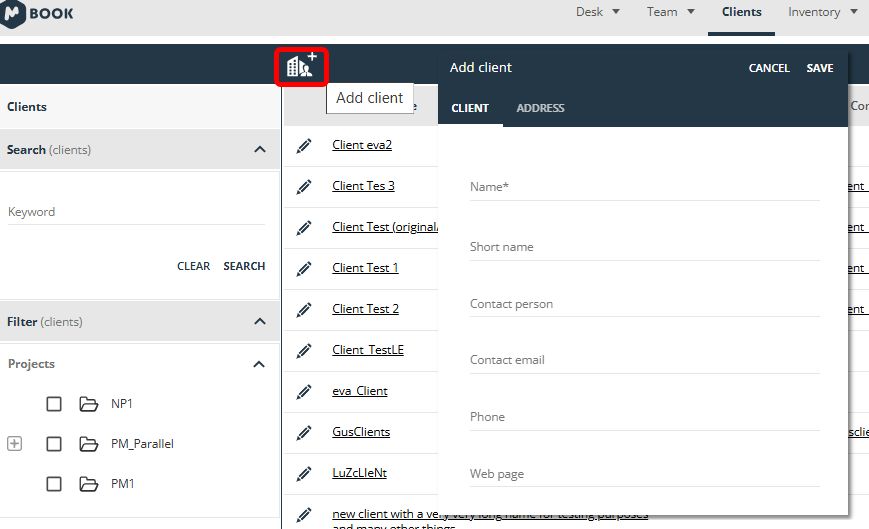The height and width of the screenshot is (529, 869).
Task: Select the Clients menu item
Action: (742, 12)
